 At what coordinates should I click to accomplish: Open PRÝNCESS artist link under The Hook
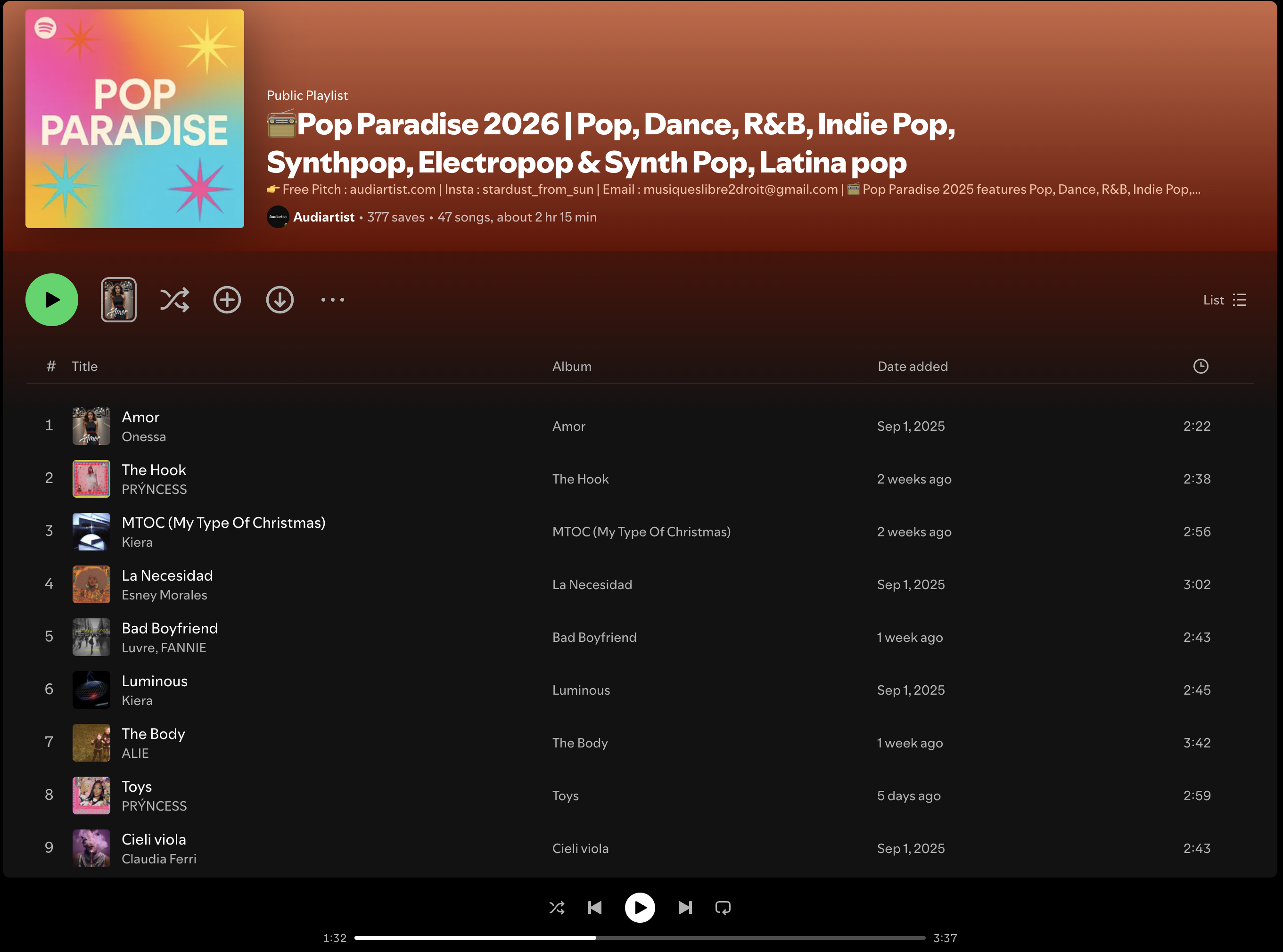click(x=154, y=489)
